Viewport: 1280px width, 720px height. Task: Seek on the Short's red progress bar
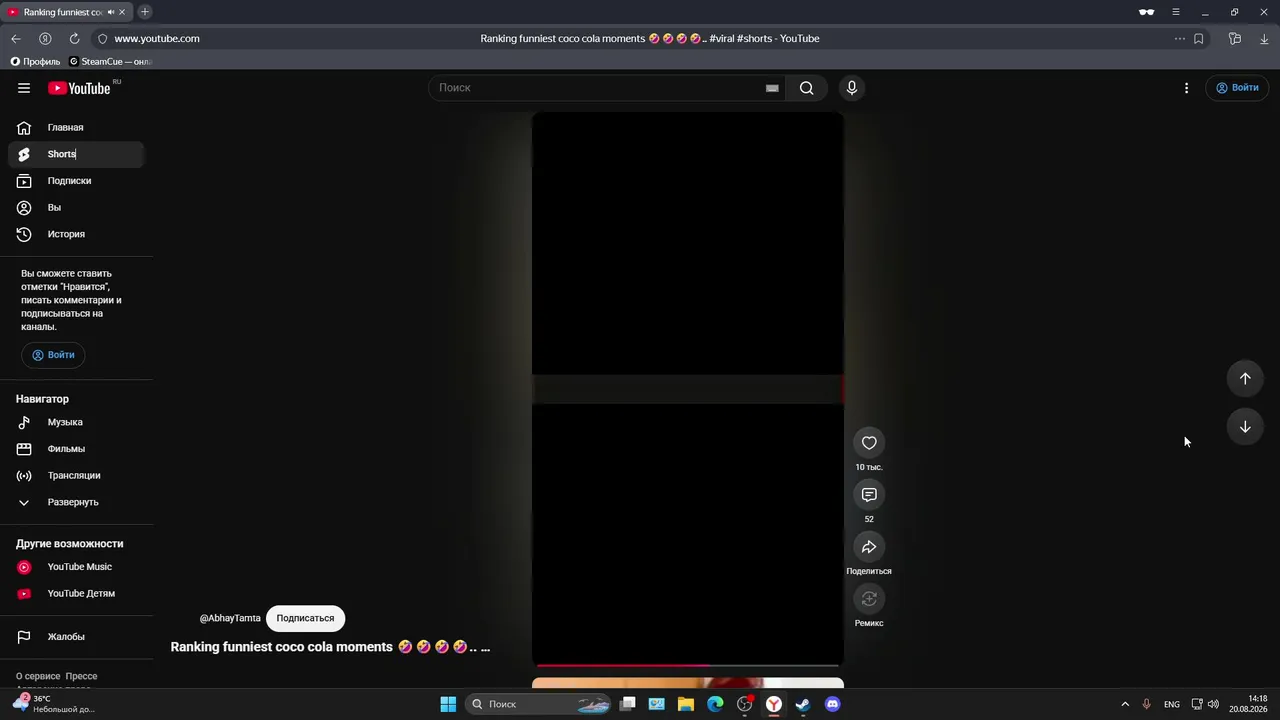688,665
